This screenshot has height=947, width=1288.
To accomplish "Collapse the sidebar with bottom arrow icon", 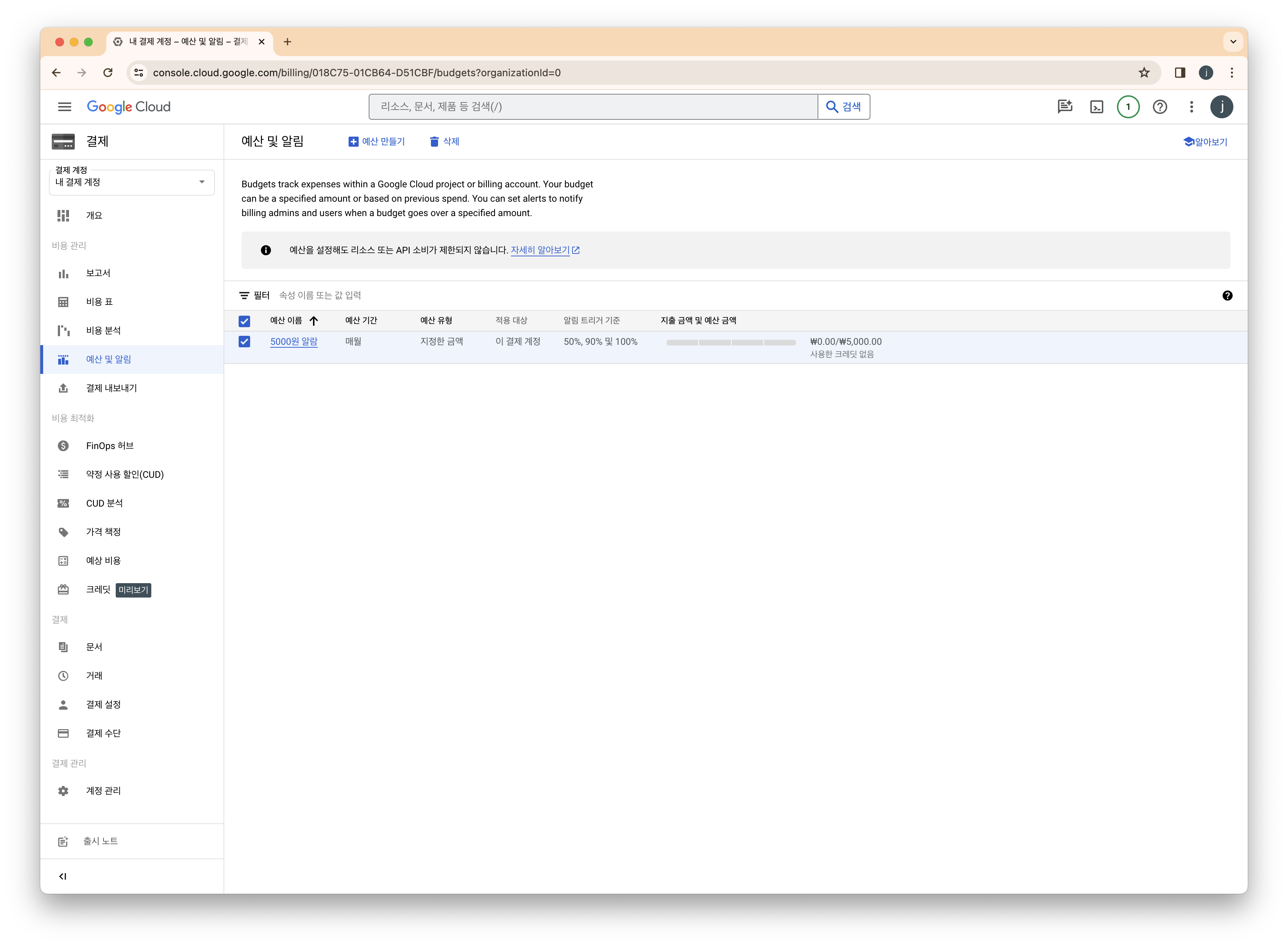I will [x=63, y=876].
